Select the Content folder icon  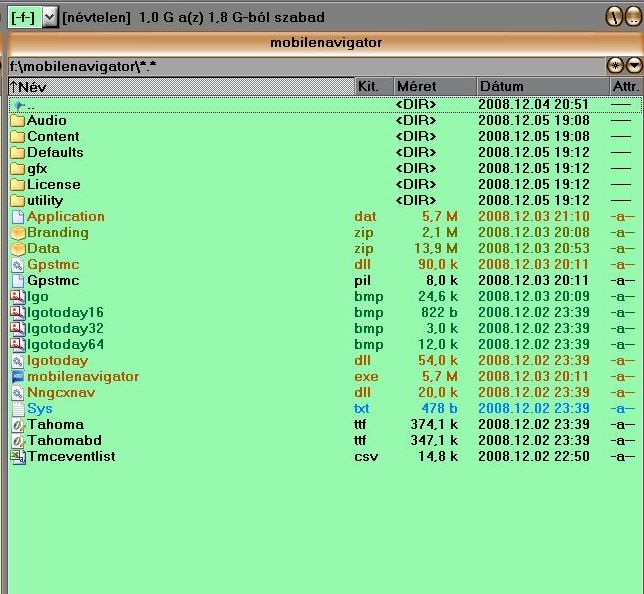click(18, 137)
